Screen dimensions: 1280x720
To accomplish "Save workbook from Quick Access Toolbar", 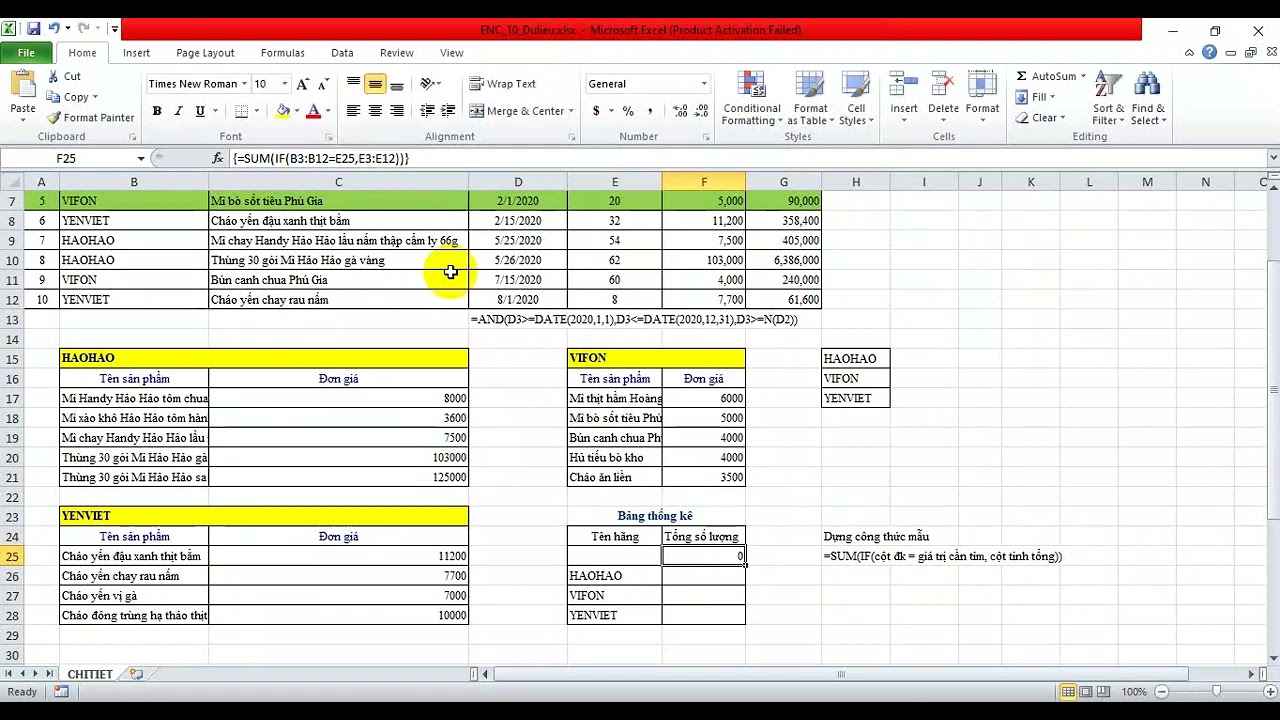I will (33, 29).
